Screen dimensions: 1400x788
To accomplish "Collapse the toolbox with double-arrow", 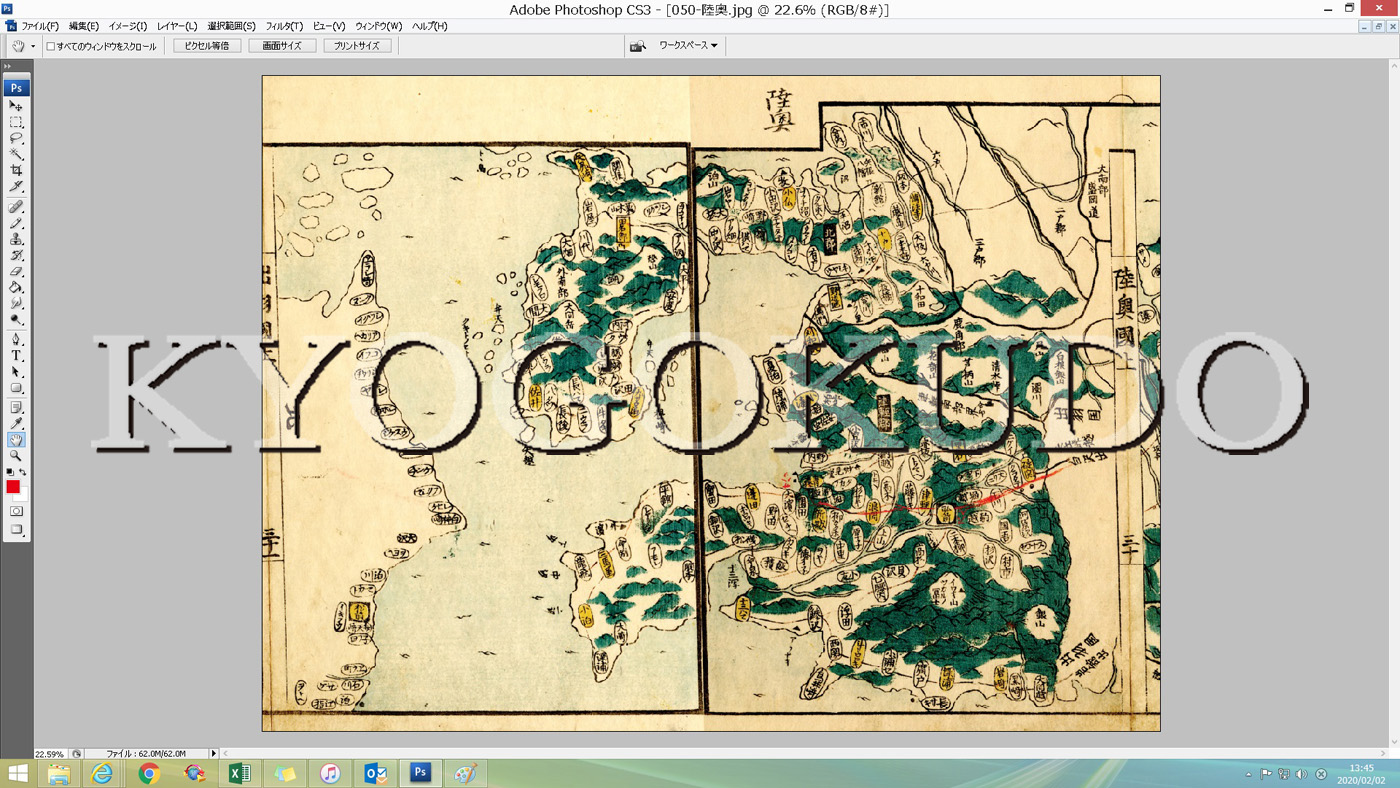I will pos(8,66).
